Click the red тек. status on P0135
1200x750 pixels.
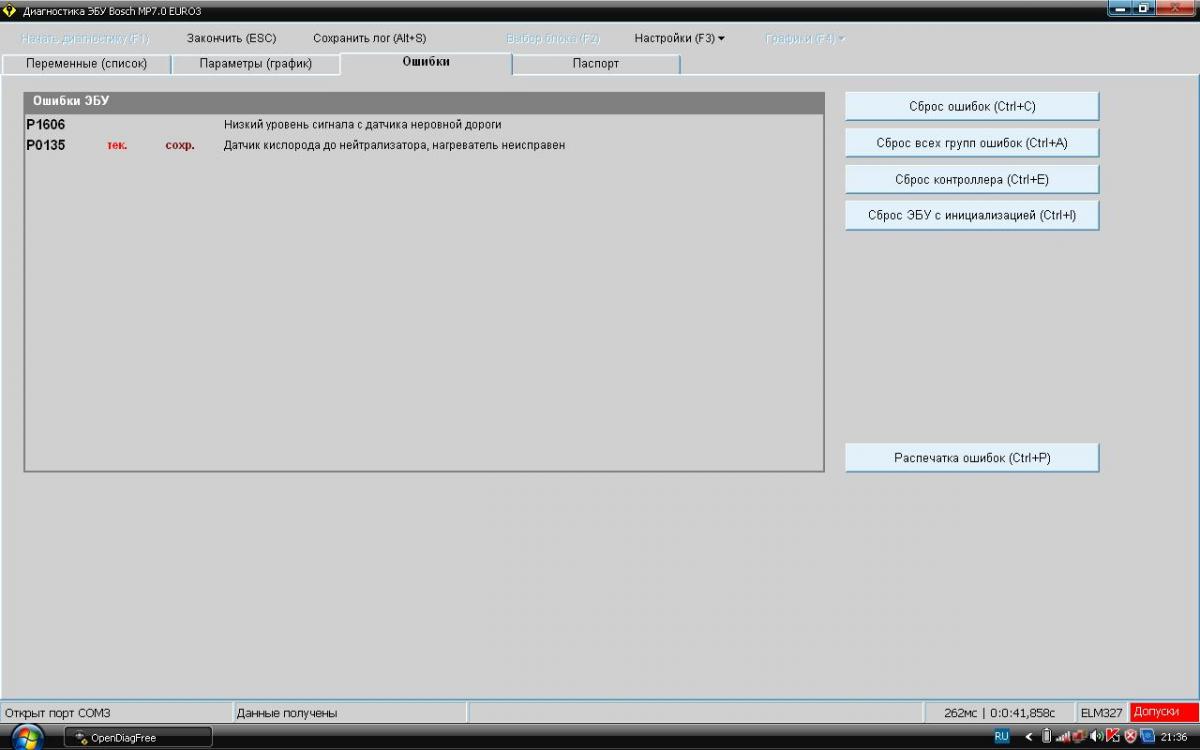[117, 145]
